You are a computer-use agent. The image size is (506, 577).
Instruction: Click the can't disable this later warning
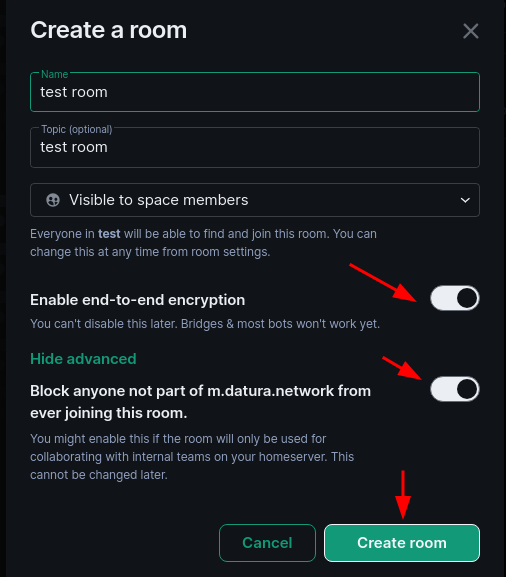(x=205, y=324)
